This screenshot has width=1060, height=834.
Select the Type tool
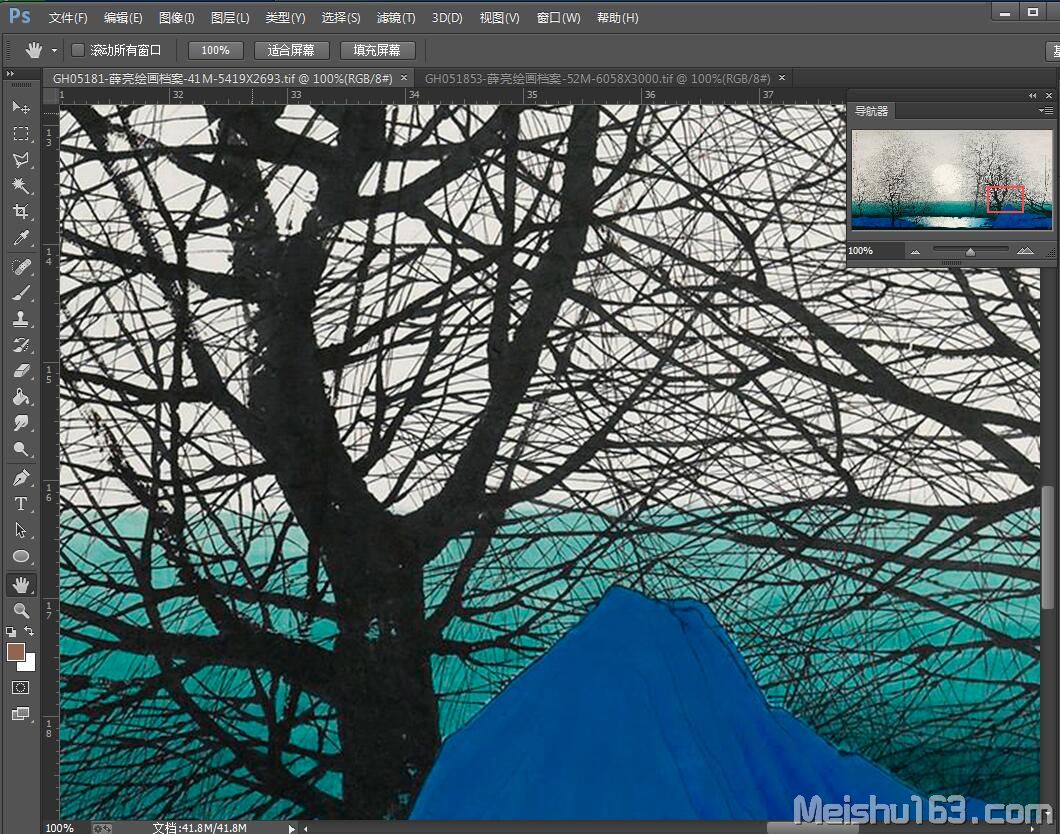point(21,504)
